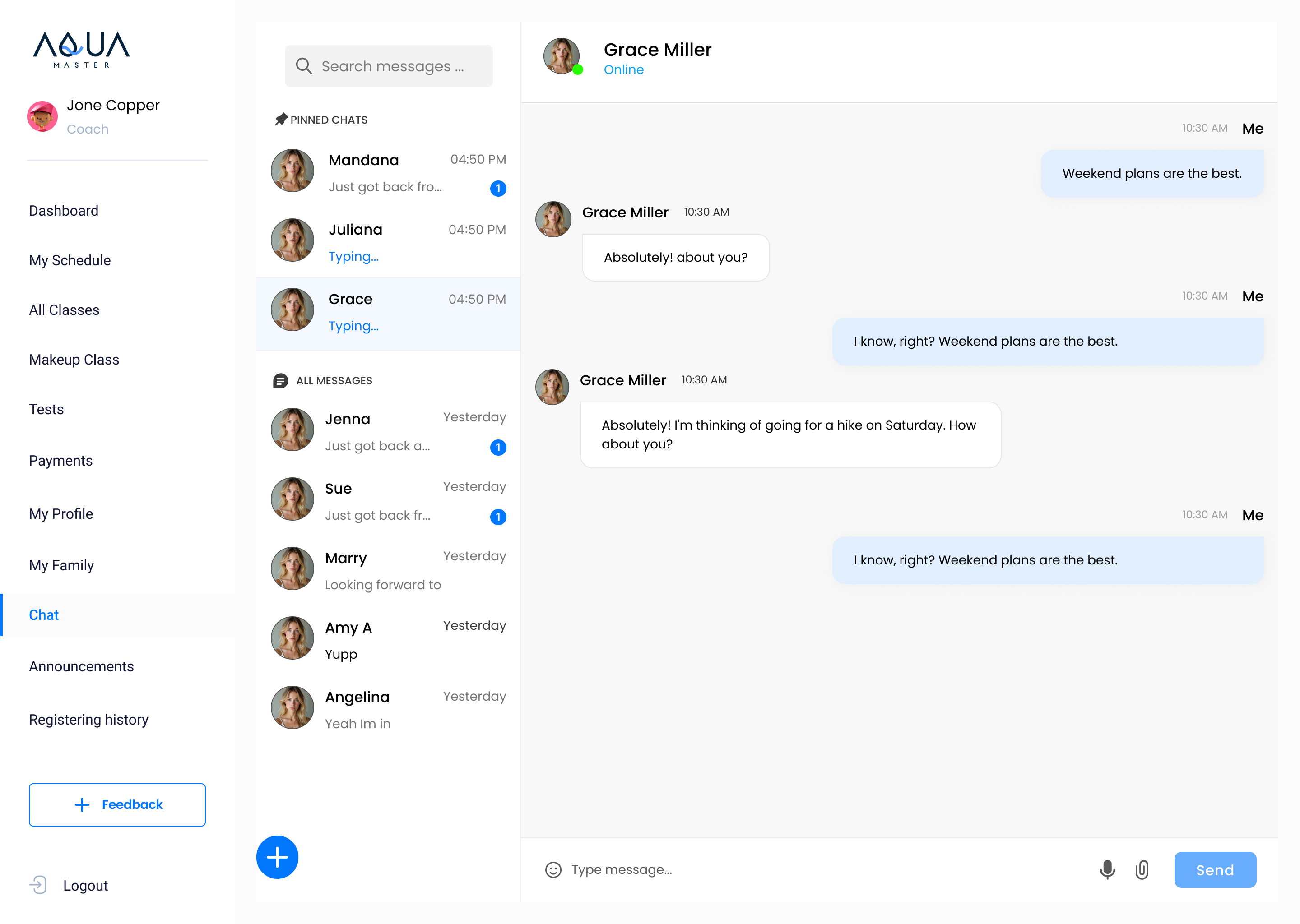Image resolution: width=1300 pixels, height=924 pixels.
Task: Click Mandana's unread message badge
Action: click(498, 188)
